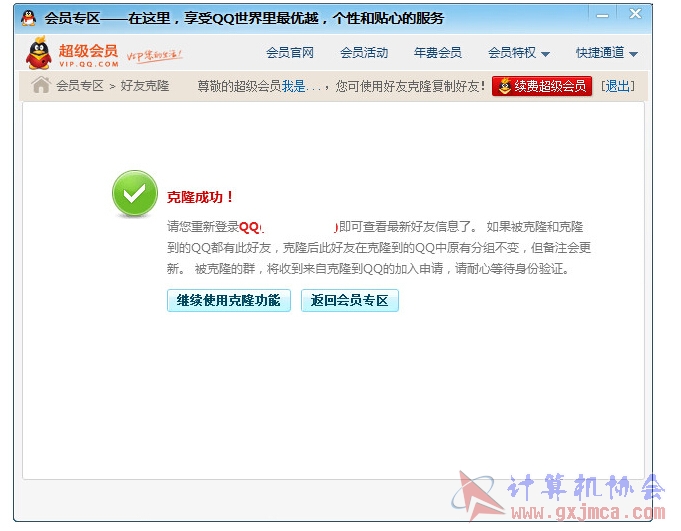Screen dimensions: 681x531
Task: Click the 克隆成功！ heading text
Action: [x=200, y=197]
